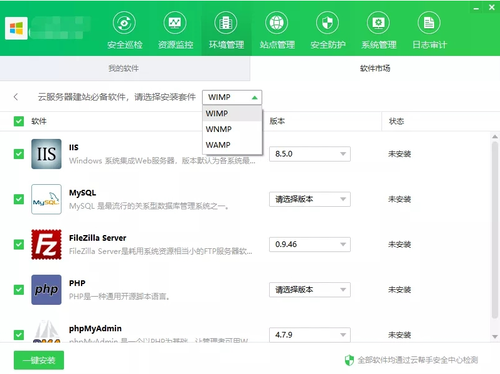
Task: Click the FileZilla Server name text
Action: [98, 238]
